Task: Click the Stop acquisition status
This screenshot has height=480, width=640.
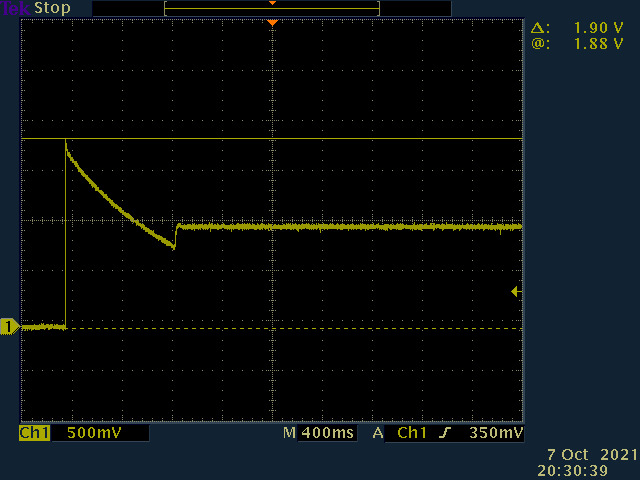Action: click(x=52, y=8)
